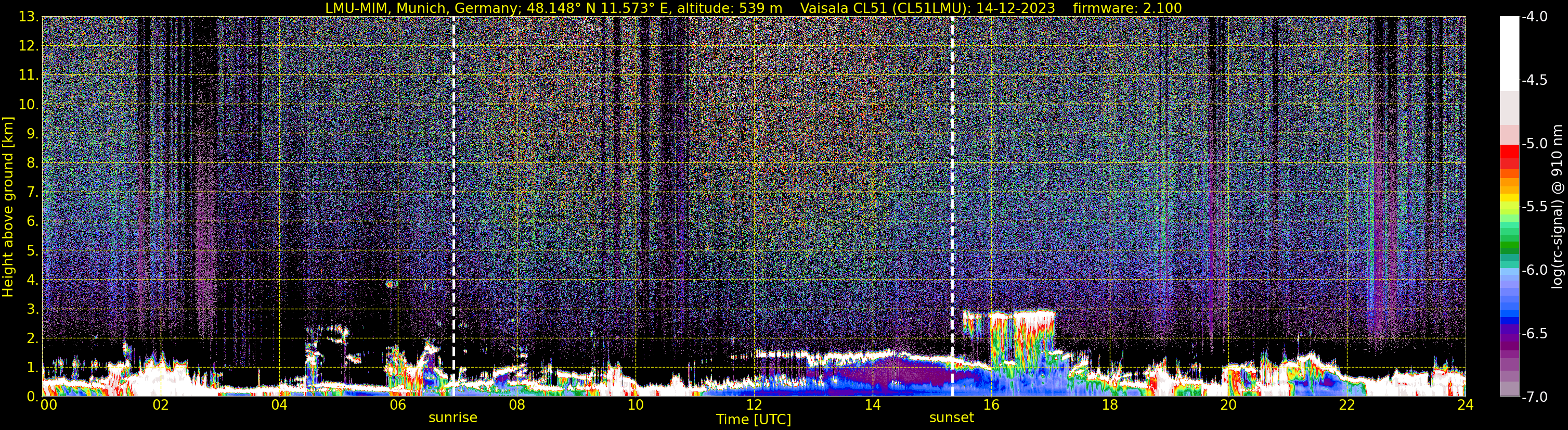This screenshot has height=430, width=1568.
Task: Click the 'sunrise' label under the time axis
Action: (453, 418)
